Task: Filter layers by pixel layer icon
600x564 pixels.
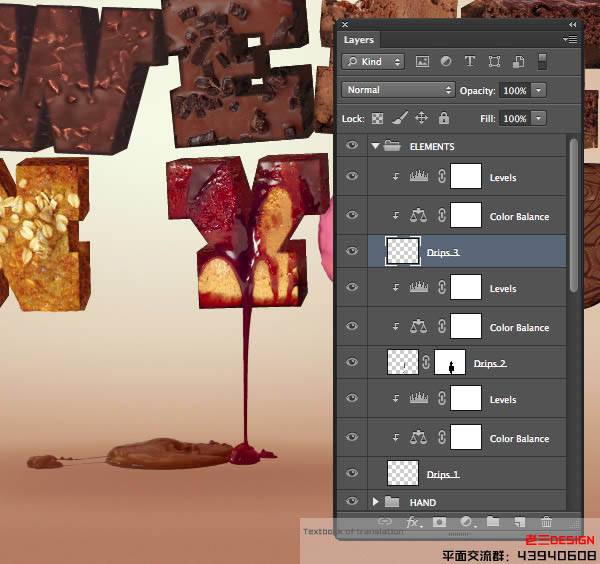Action: (422, 62)
